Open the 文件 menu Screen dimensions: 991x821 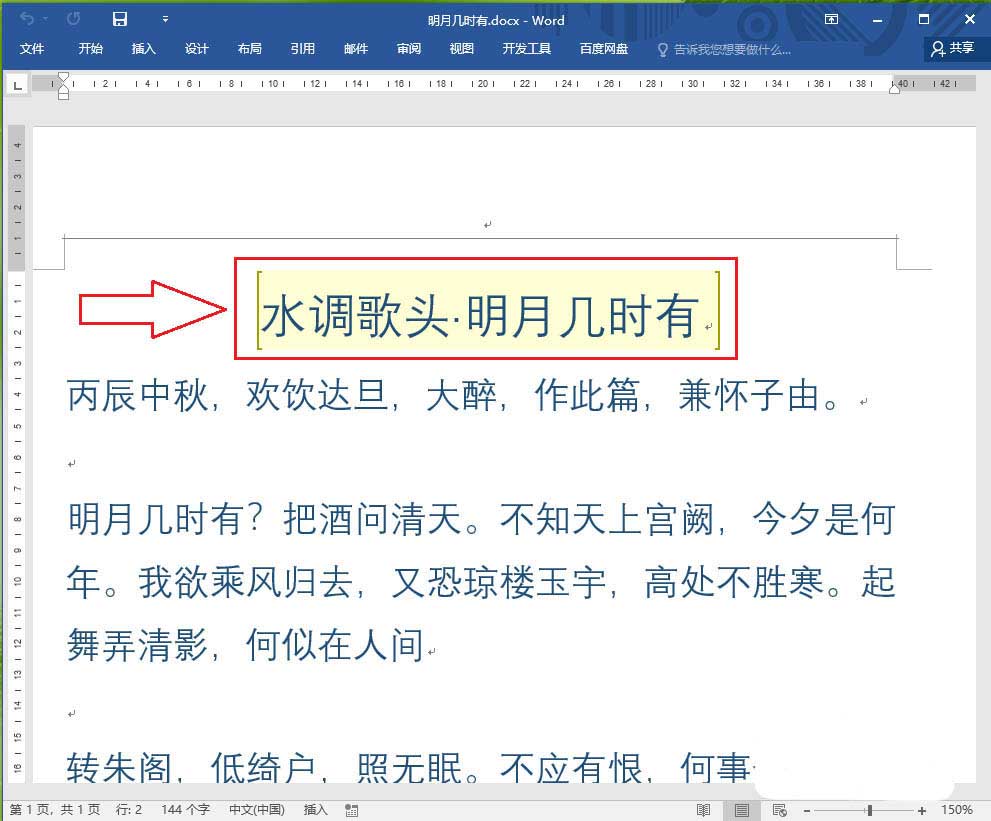click(x=32, y=49)
